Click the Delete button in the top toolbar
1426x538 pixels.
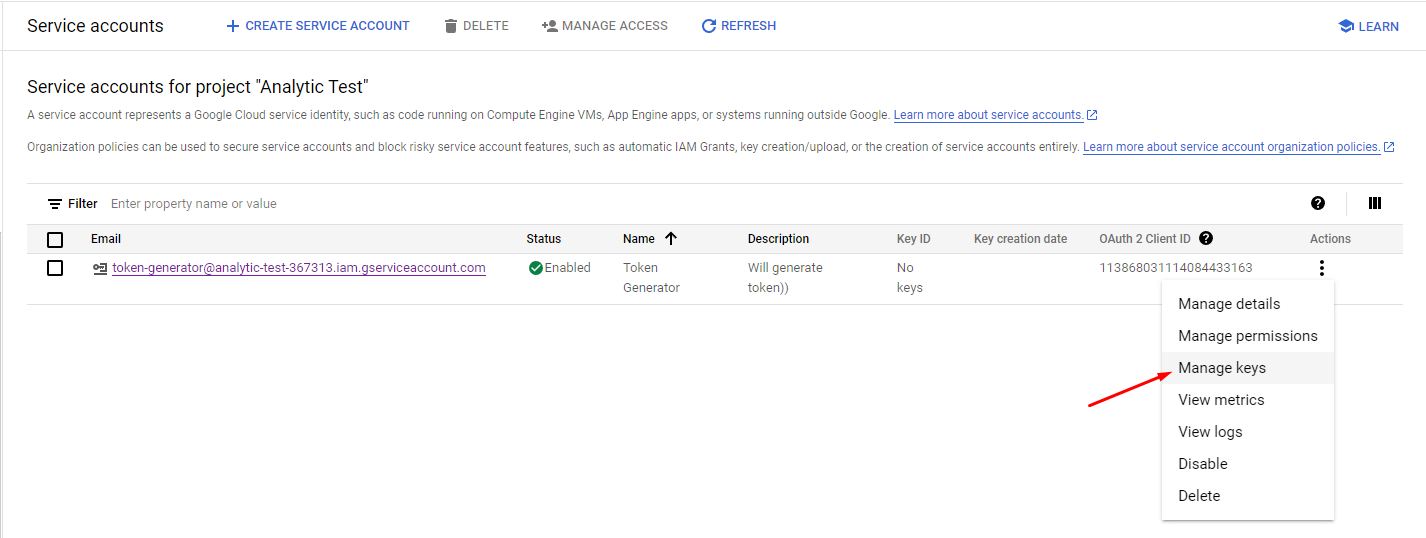pyautogui.click(x=476, y=26)
